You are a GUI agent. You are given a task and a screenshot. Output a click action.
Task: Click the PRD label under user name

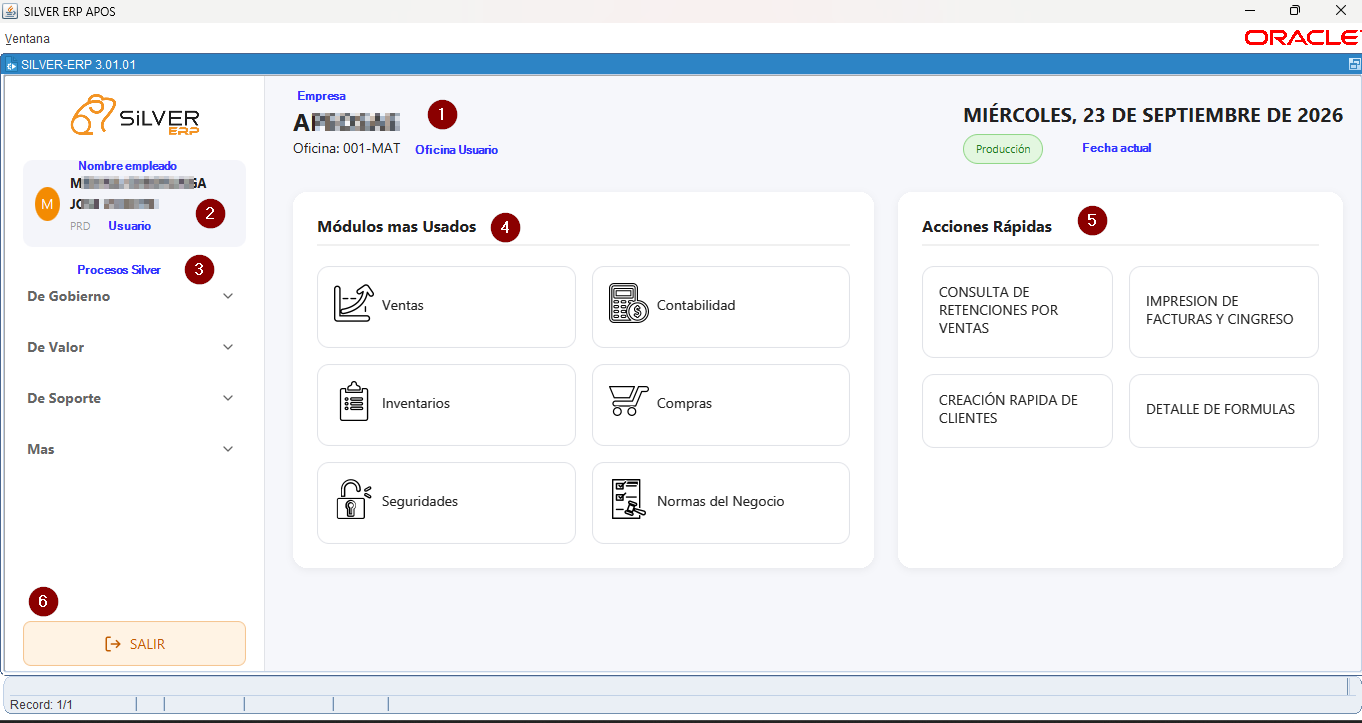click(80, 226)
